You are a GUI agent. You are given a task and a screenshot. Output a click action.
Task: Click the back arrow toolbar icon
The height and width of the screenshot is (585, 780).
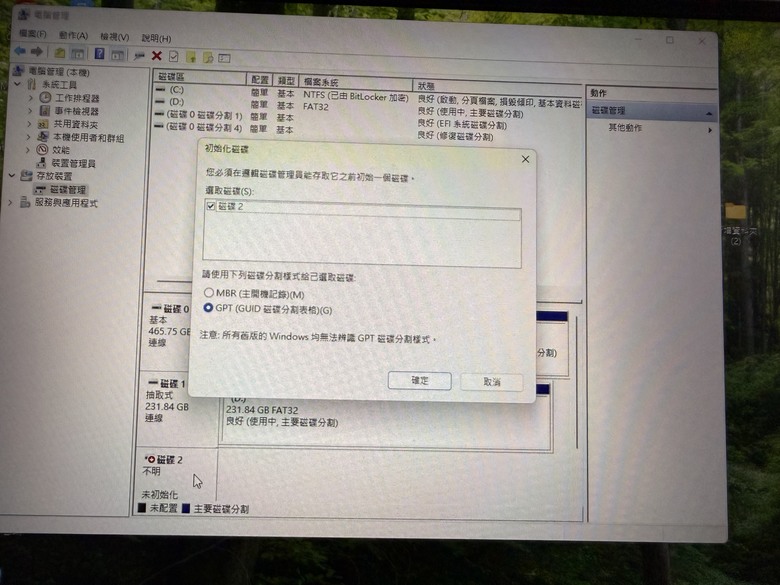(20, 51)
